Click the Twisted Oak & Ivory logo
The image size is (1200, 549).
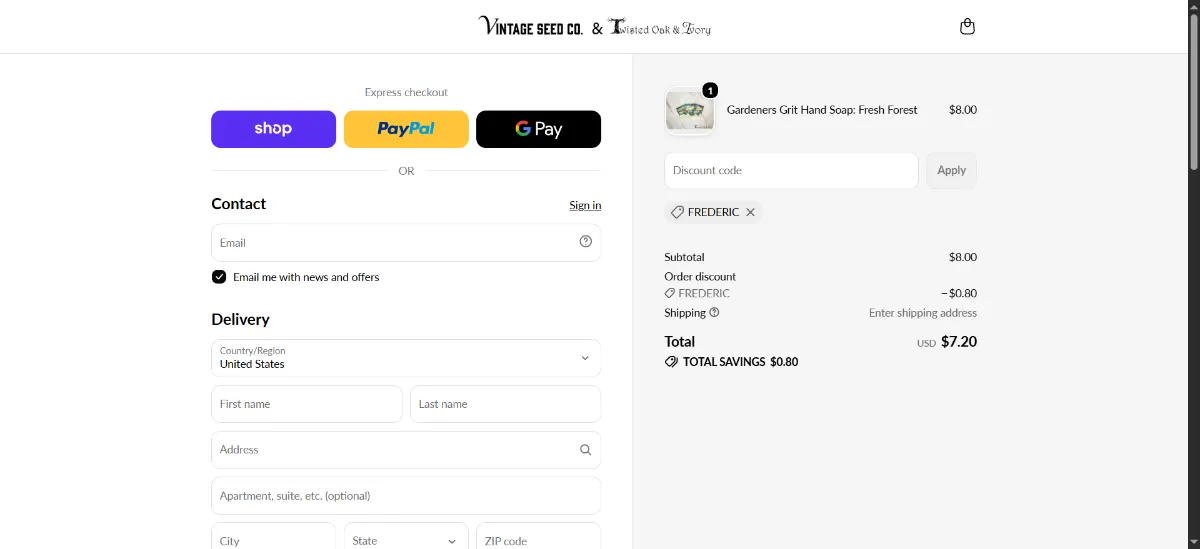660,28
